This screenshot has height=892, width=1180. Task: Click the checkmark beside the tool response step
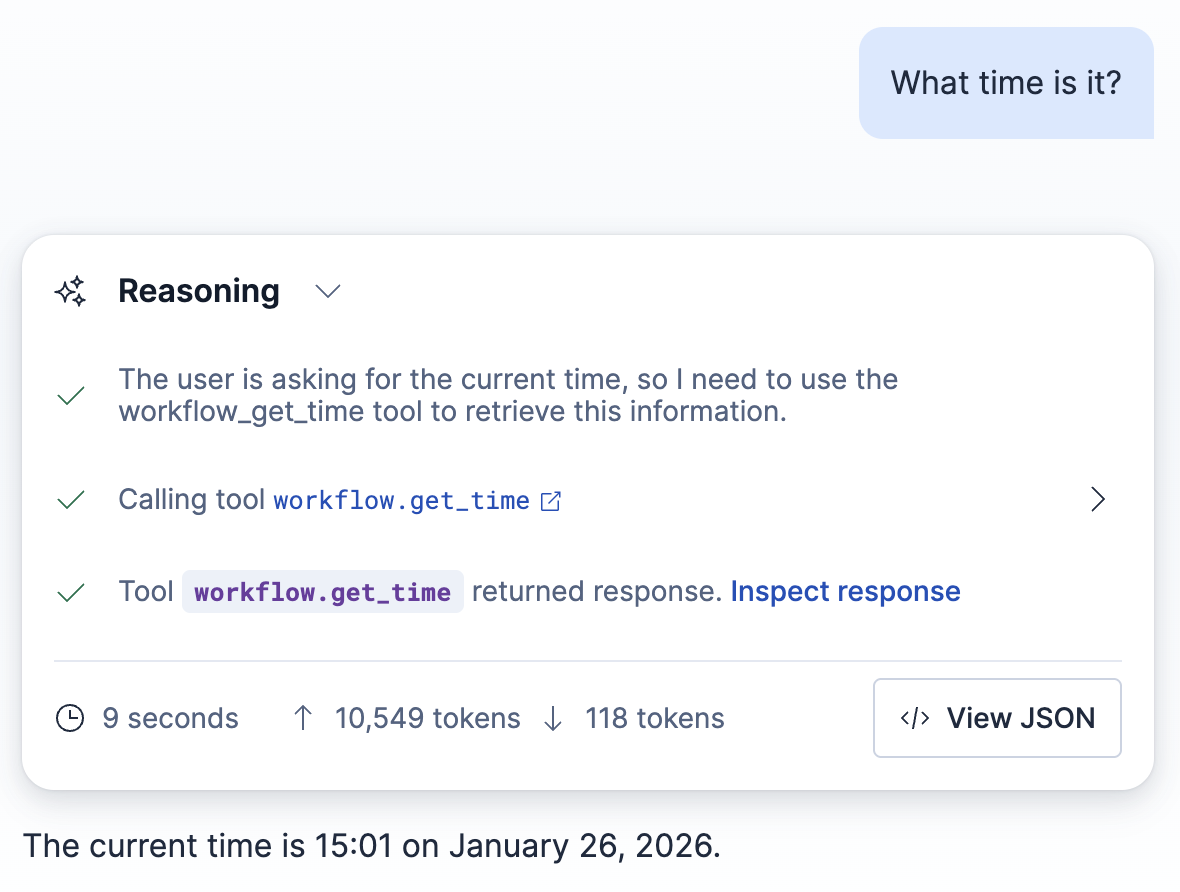tap(70, 591)
